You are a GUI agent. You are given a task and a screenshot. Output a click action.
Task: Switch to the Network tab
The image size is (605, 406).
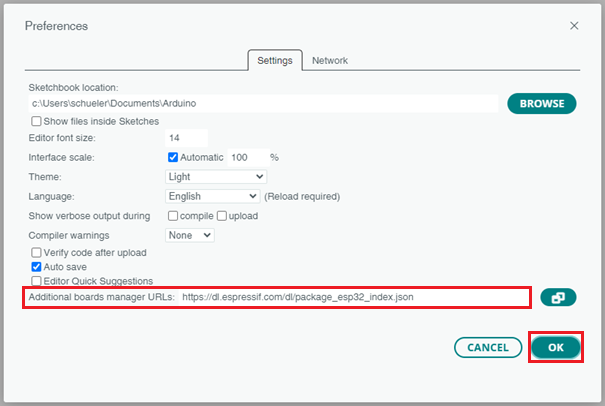(330, 60)
